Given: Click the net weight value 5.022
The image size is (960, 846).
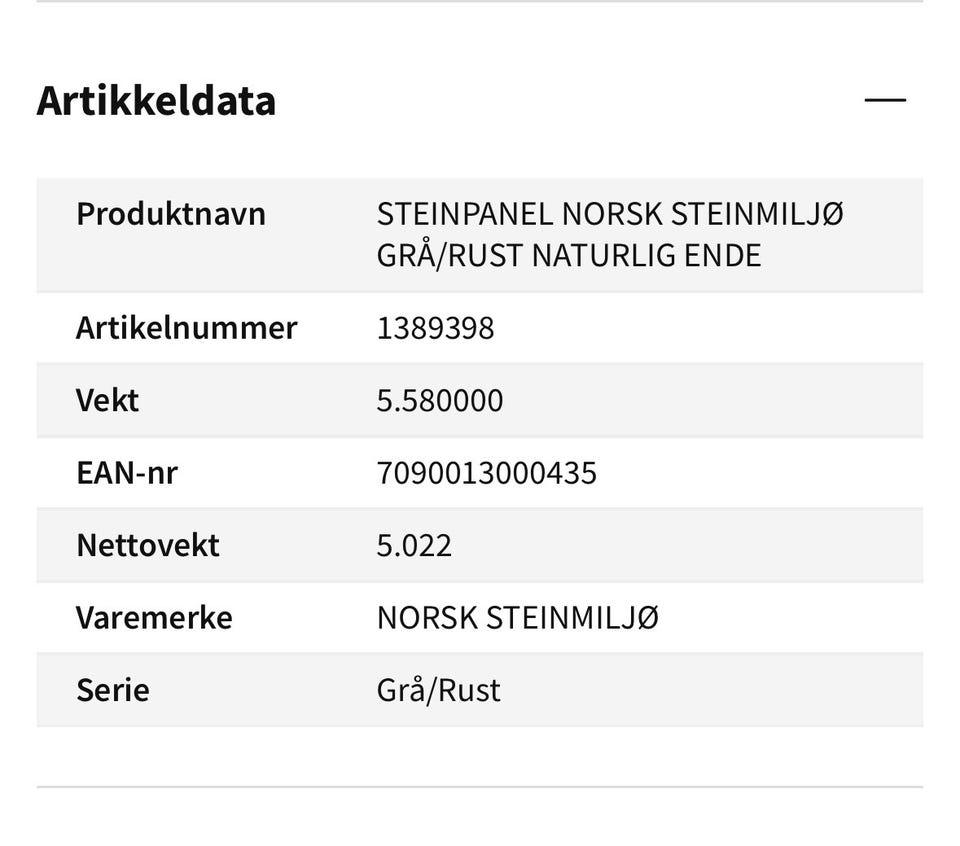Looking at the screenshot, I should click(414, 545).
